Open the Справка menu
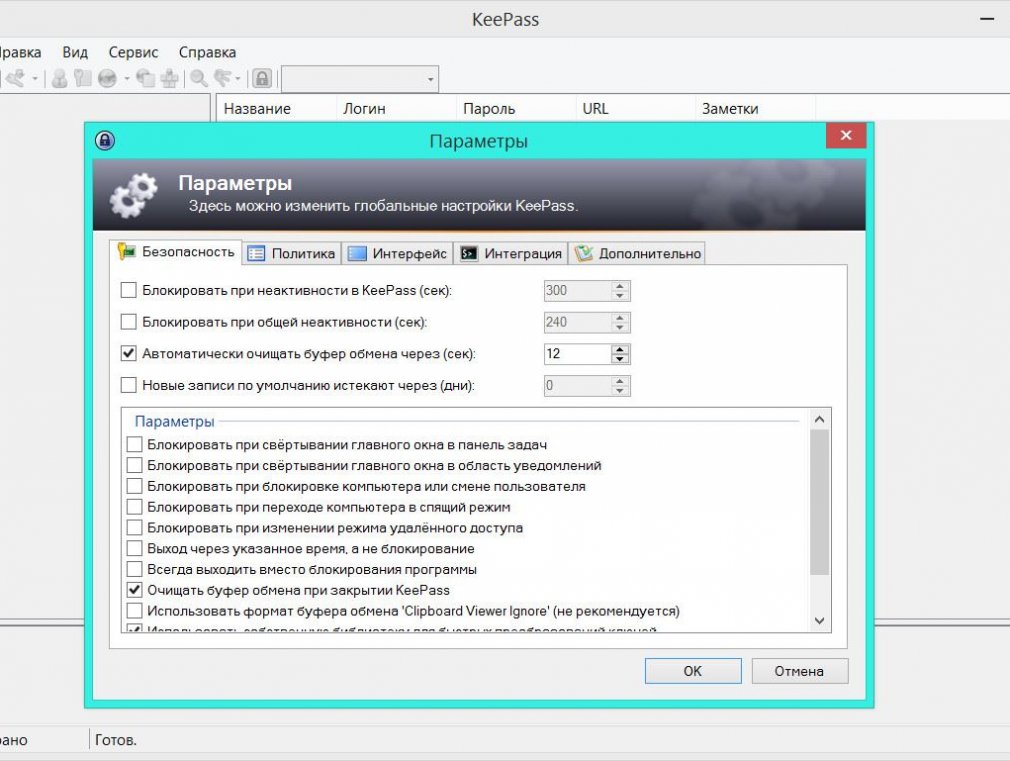 coord(207,52)
